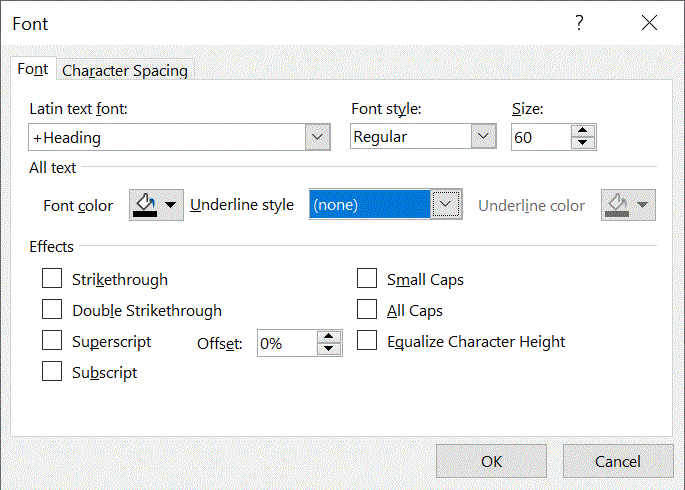The height and width of the screenshot is (490, 685).
Task: Open the Font color picker
Action: point(156,205)
